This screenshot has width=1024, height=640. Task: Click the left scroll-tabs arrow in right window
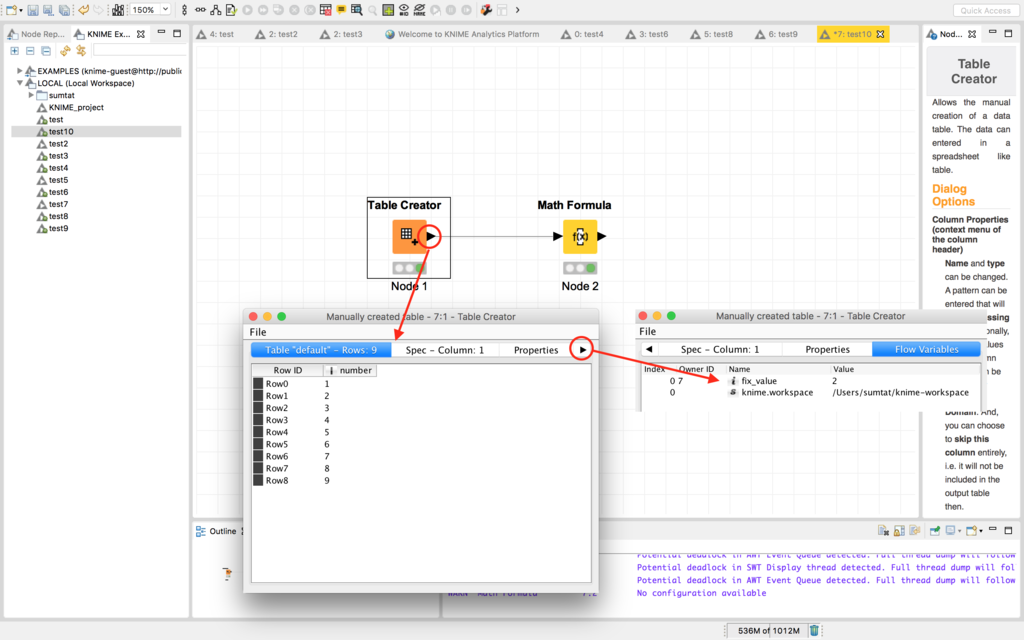click(x=648, y=349)
